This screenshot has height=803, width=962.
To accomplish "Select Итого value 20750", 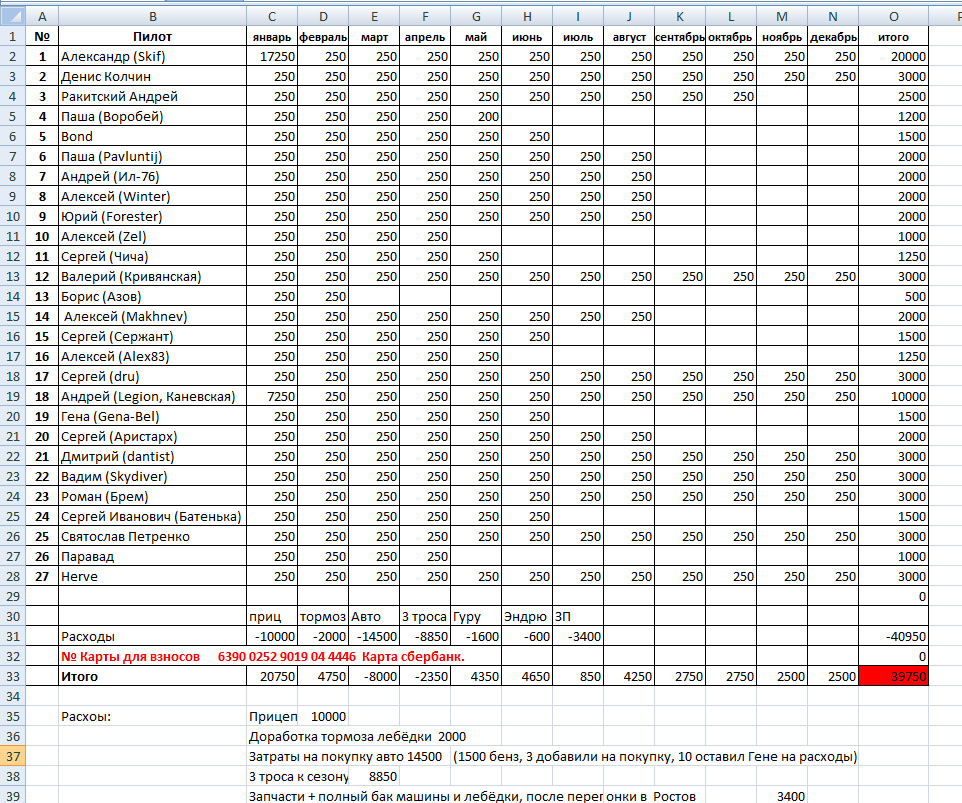I will point(272,676).
